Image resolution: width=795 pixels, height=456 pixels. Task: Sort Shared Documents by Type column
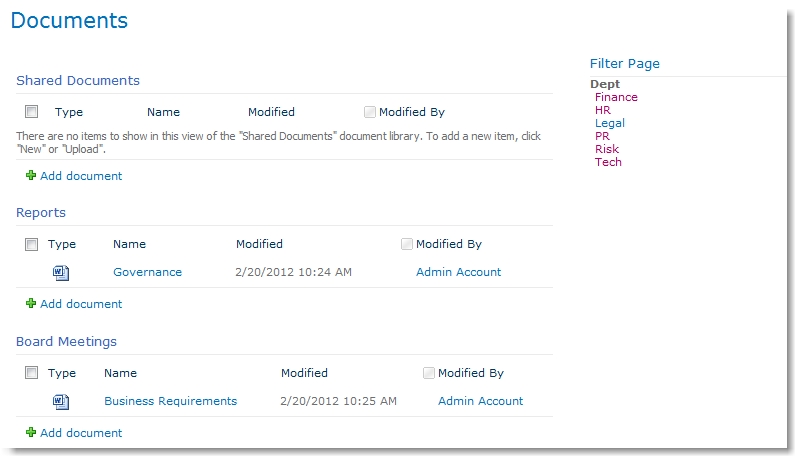(x=69, y=112)
